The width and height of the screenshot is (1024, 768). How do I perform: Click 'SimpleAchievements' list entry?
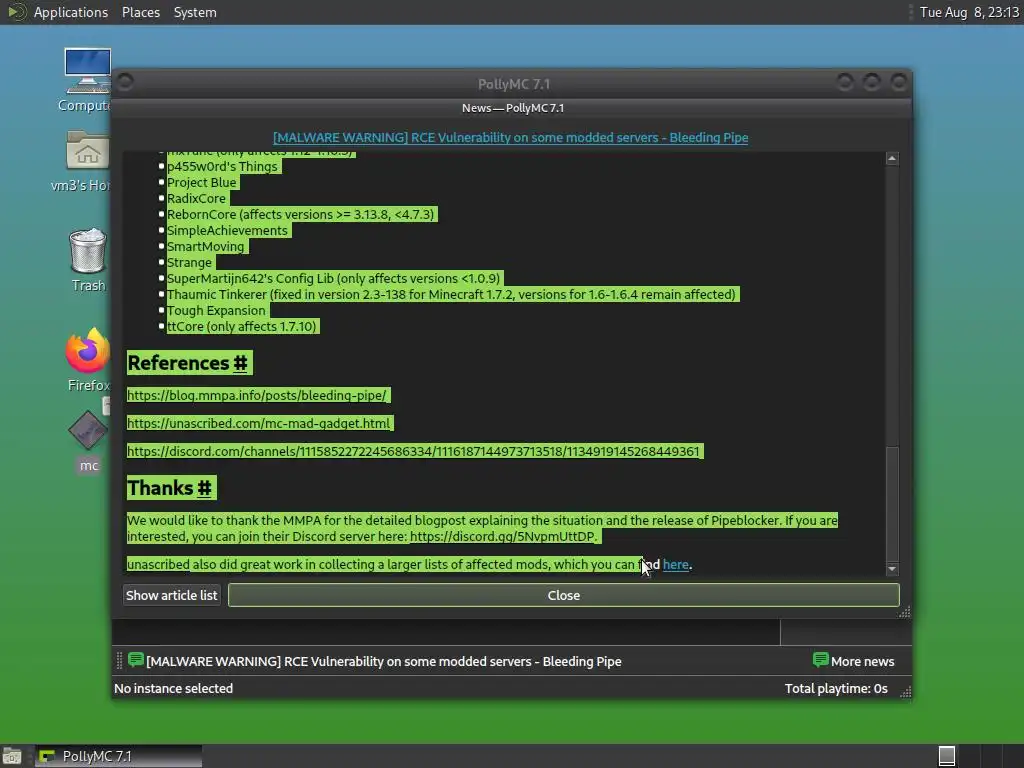[x=227, y=231]
